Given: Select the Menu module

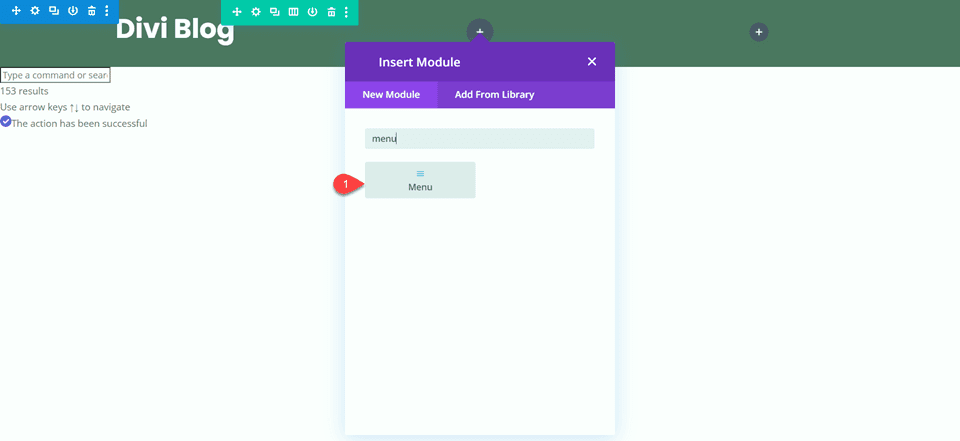Looking at the screenshot, I should 420,180.
